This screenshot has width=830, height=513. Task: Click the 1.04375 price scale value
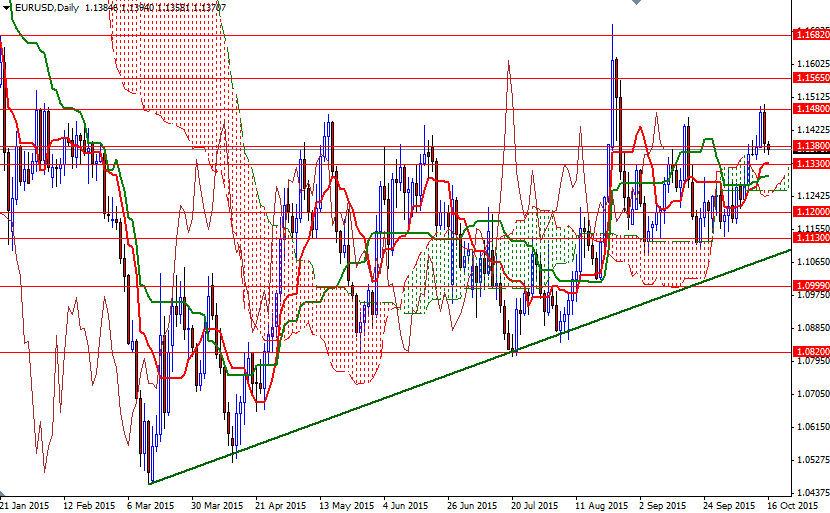810,493
